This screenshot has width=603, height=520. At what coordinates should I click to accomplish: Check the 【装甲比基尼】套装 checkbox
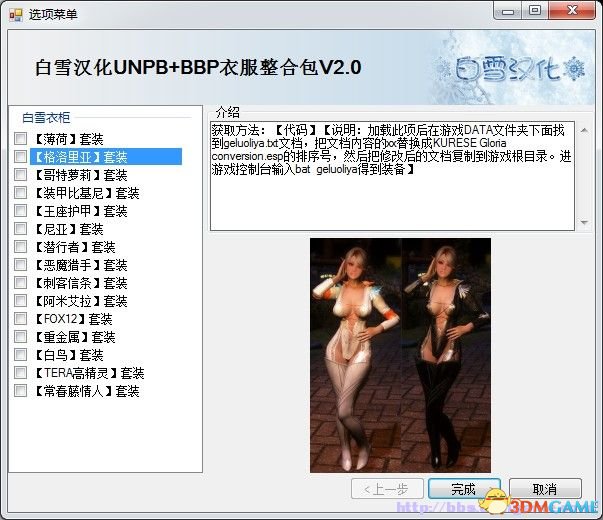point(20,193)
